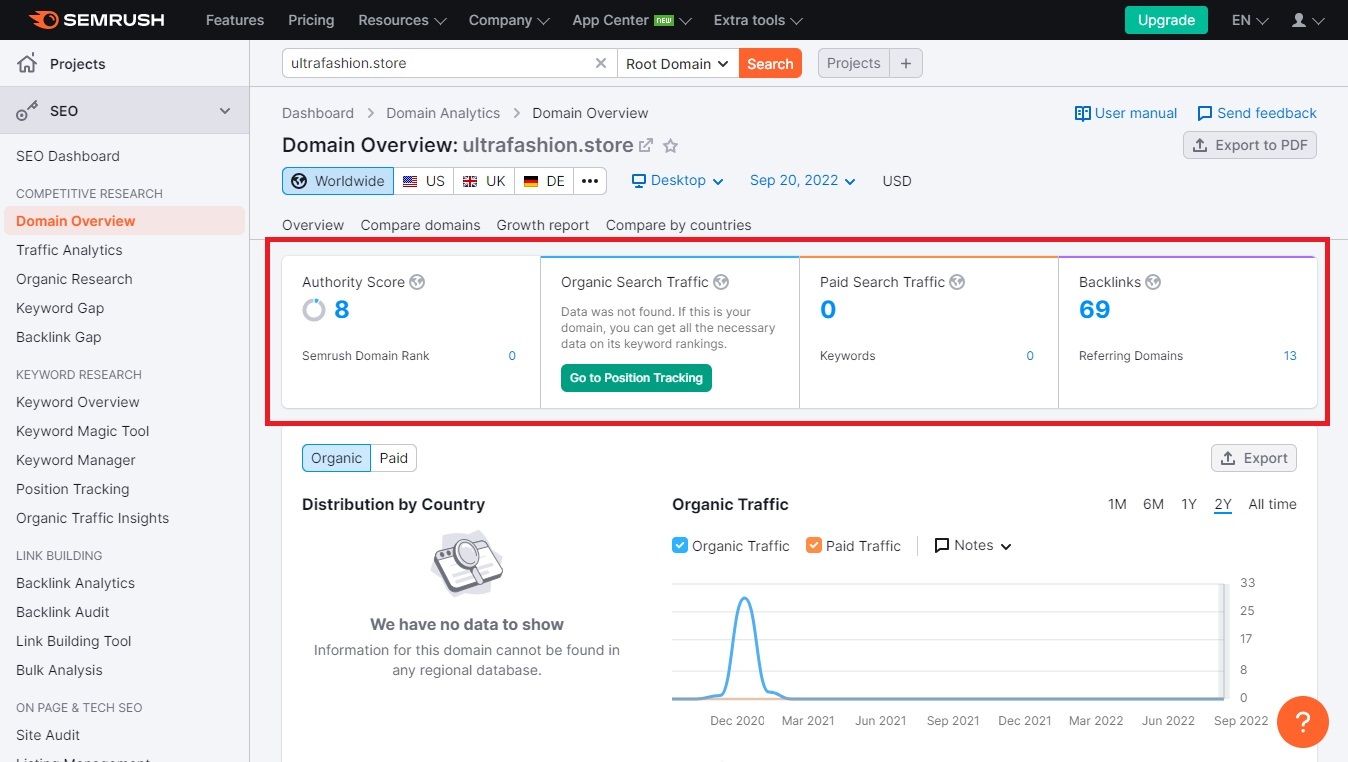Switch to the Growth report tab
Image resolution: width=1348 pixels, height=762 pixels.
[543, 225]
